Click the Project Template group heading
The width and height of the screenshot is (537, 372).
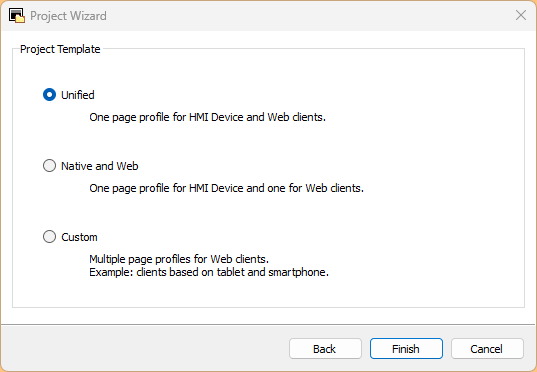(x=60, y=49)
